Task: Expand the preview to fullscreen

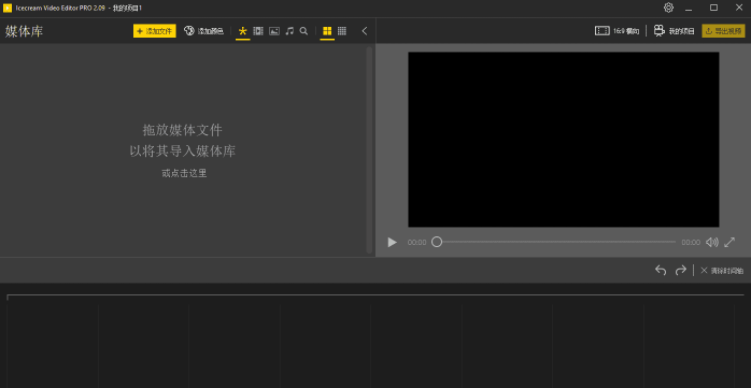Action: pyautogui.click(x=729, y=242)
